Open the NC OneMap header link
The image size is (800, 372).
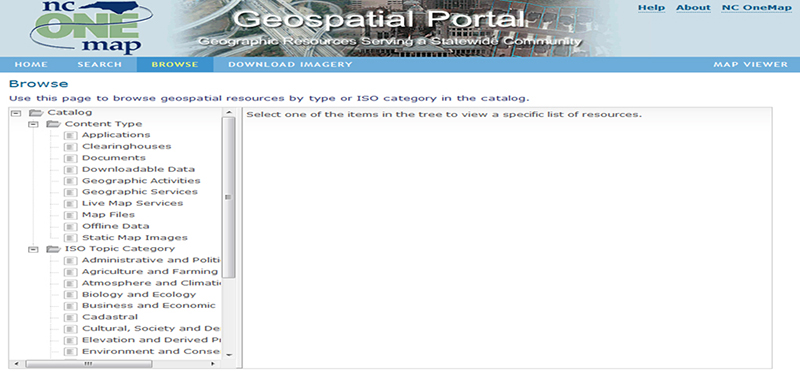[757, 8]
